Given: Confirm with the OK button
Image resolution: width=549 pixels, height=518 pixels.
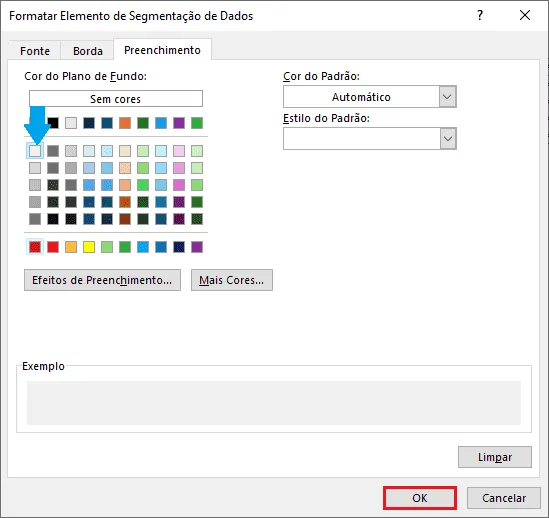Looking at the screenshot, I should pos(420,498).
